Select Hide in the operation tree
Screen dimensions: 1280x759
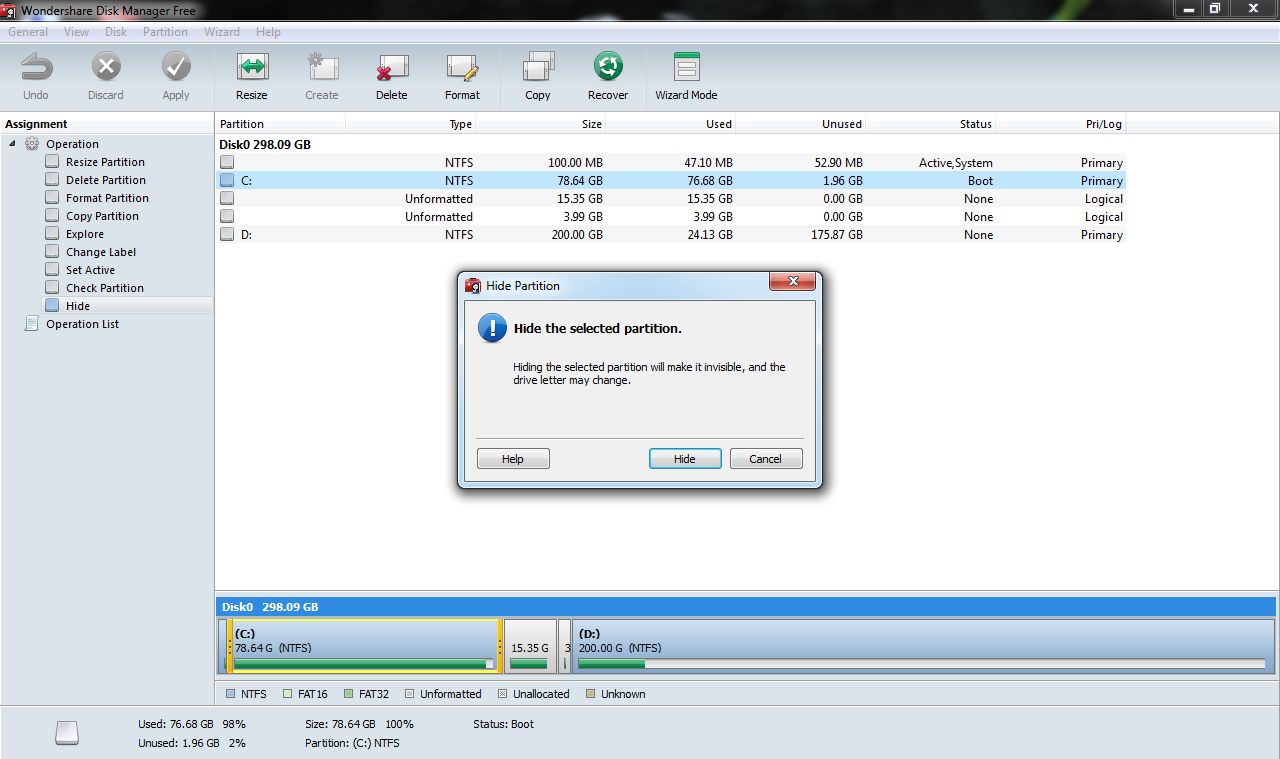click(78, 306)
